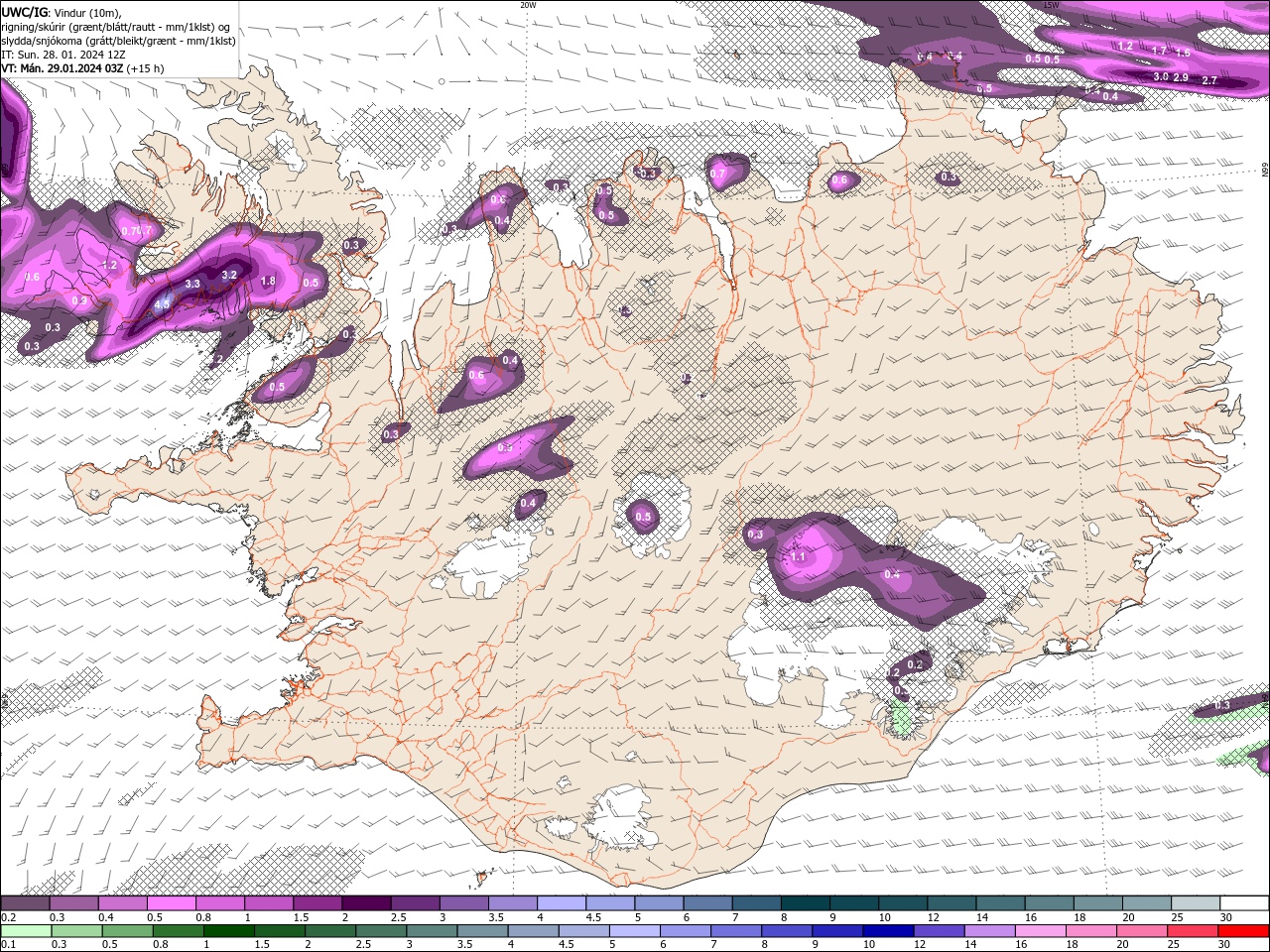The width and height of the screenshot is (1270, 952).
Task: Click the 2.9 value label offshore
Action: coord(1181,77)
